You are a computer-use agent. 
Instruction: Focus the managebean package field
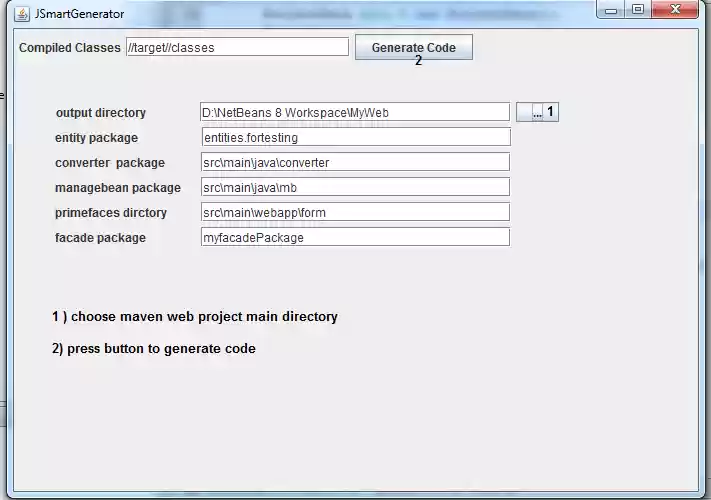point(356,187)
